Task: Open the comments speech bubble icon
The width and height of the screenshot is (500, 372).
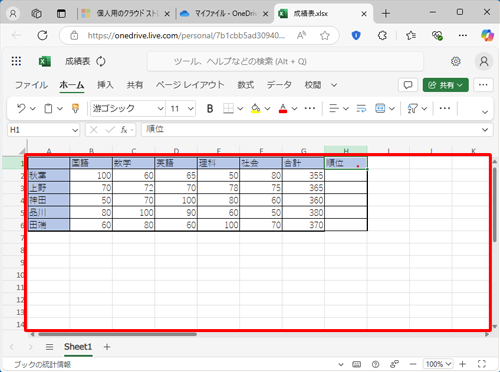Action: 408,85
